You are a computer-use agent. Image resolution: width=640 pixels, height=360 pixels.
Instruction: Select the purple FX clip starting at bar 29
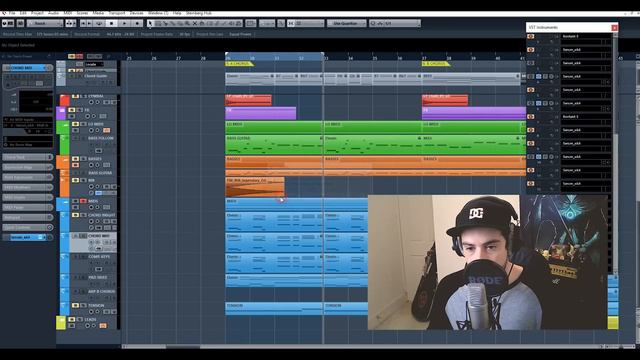tap(261, 113)
